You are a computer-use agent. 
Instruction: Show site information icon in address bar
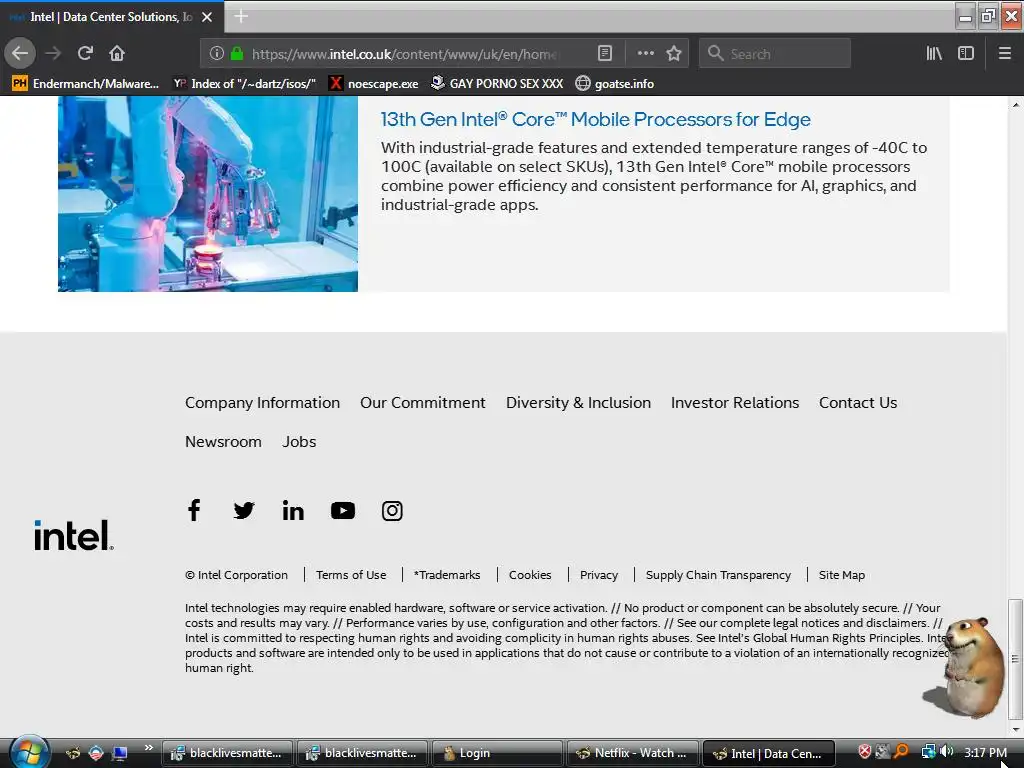pyautogui.click(x=217, y=54)
